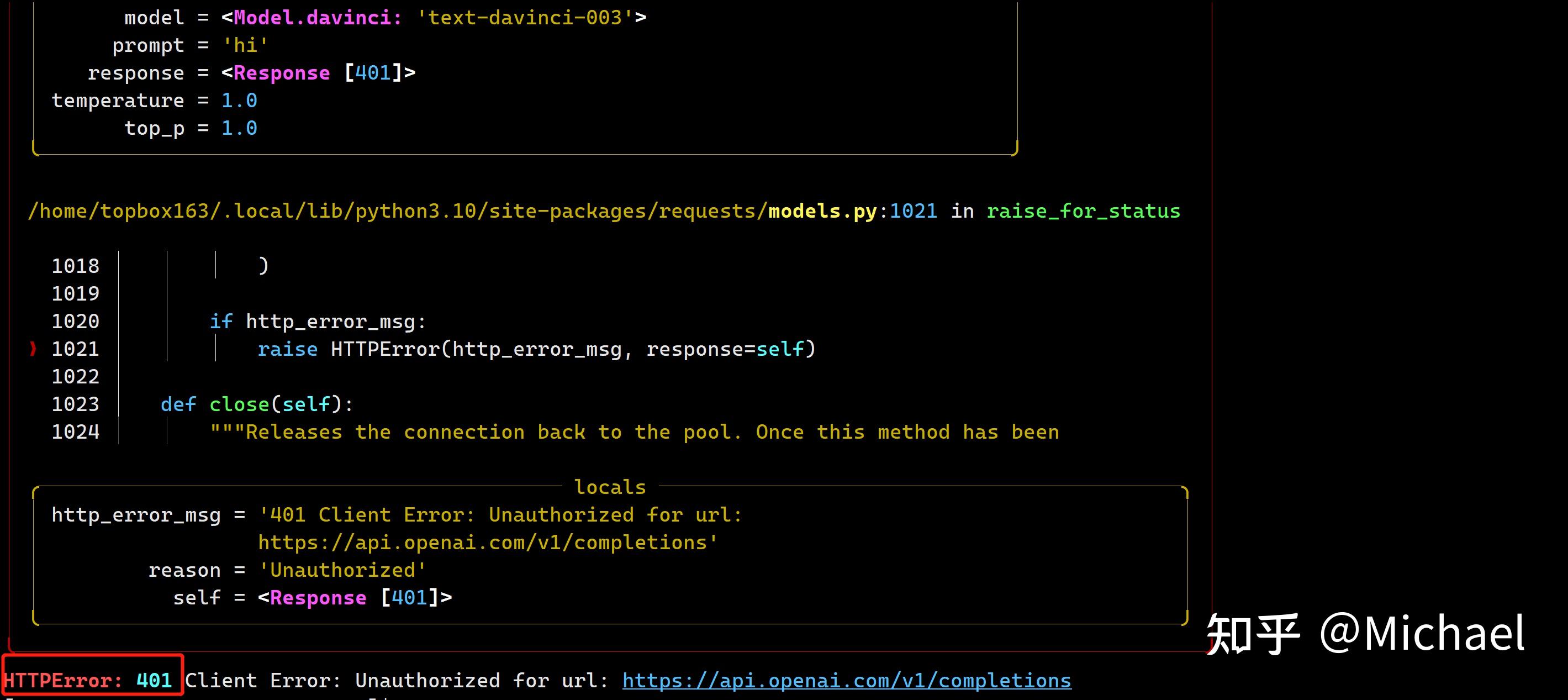Select the raise_for_status function name
1568x700 pixels.
tap(1083, 211)
